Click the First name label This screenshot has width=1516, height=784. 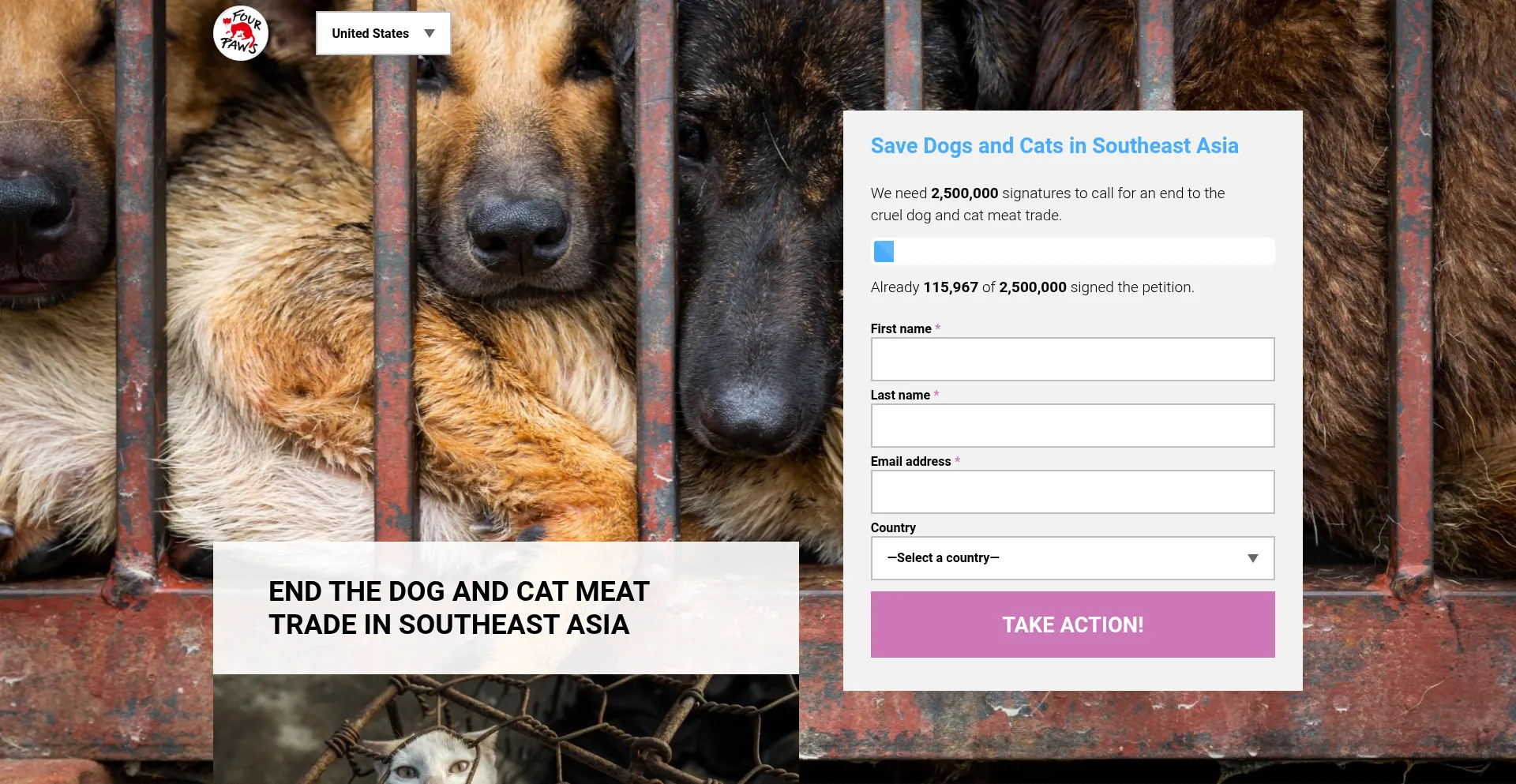901,328
